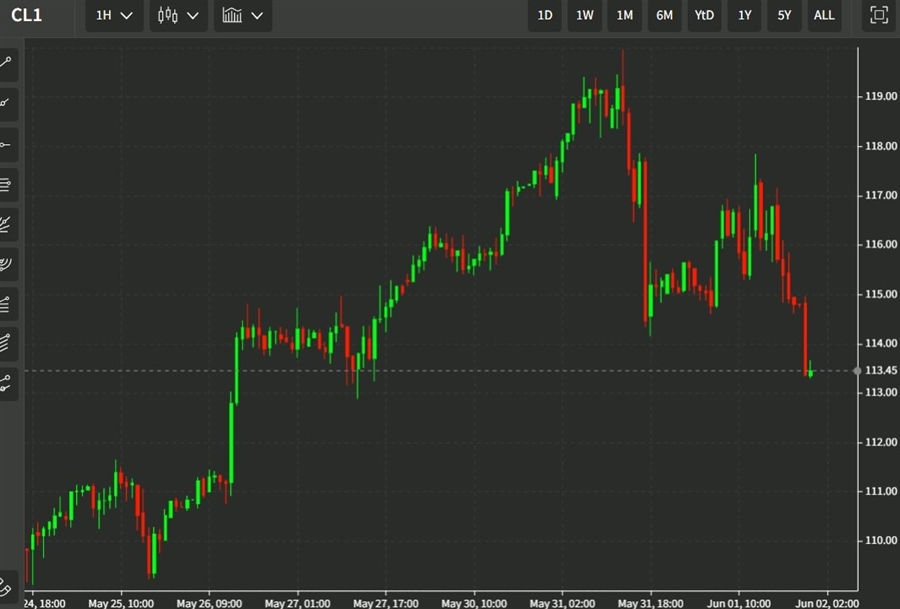Select the ray line drawing tool
The image size is (900, 609).
pos(7,103)
